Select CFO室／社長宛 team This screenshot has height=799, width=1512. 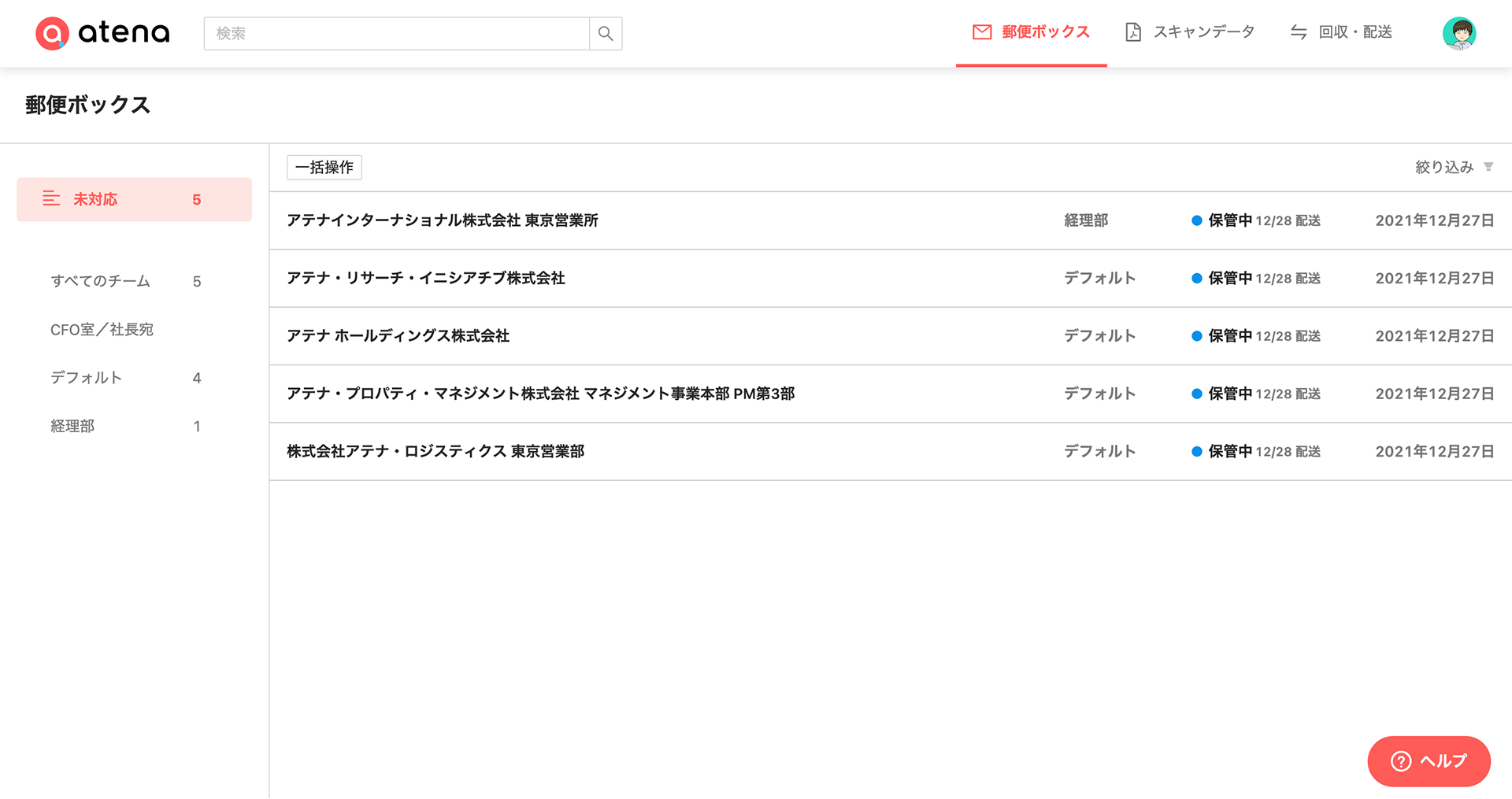102,329
